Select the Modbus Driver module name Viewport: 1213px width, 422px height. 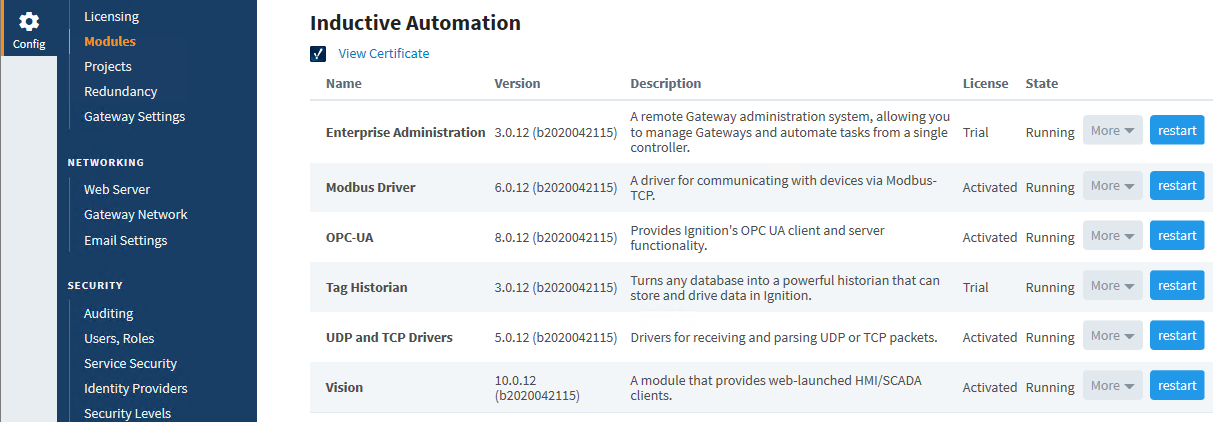pyautogui.click(x=371, y=187)
